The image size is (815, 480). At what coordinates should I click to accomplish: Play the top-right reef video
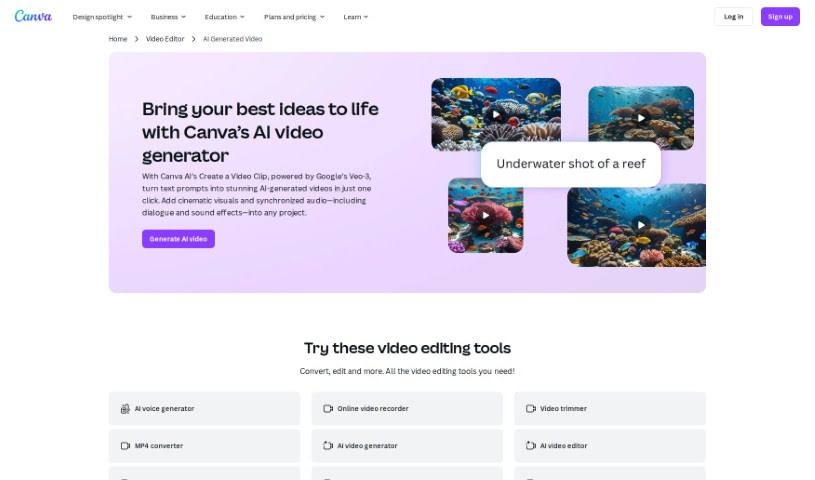(641, 118)
